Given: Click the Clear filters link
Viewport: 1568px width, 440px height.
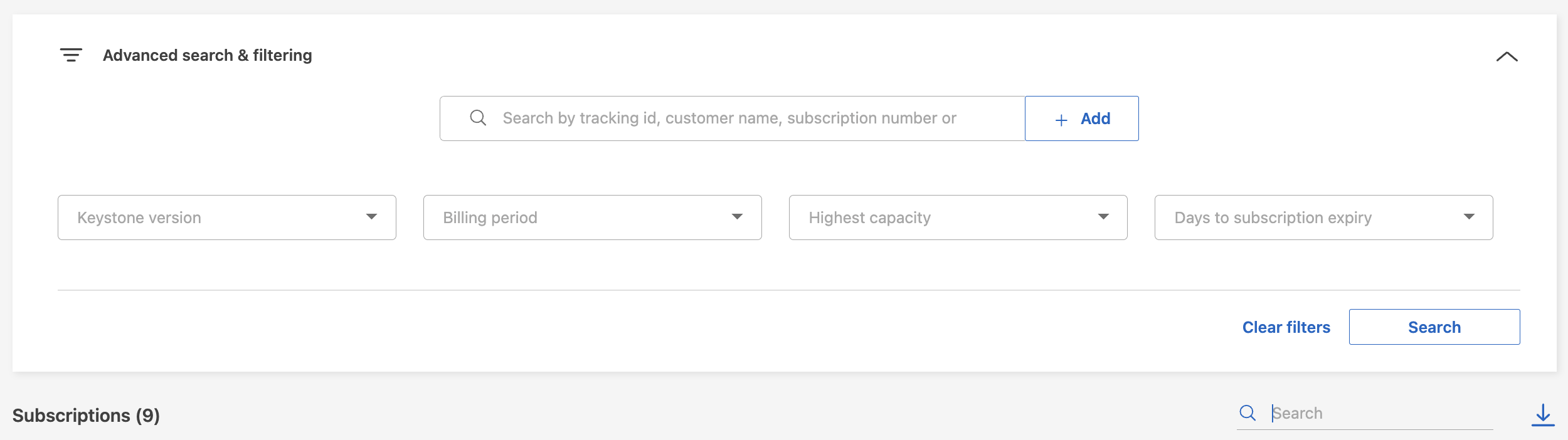Looking at the screenshot, I should click(1286, 327).
